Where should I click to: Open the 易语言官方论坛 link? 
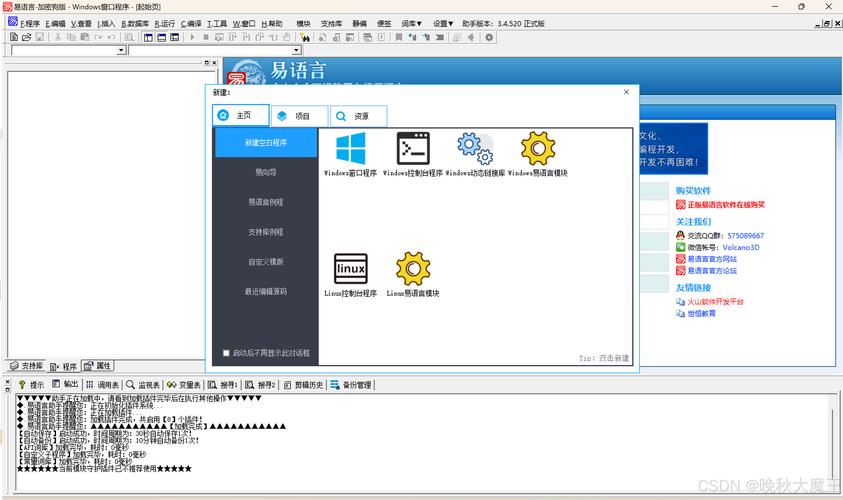click(x=712, y=271)
